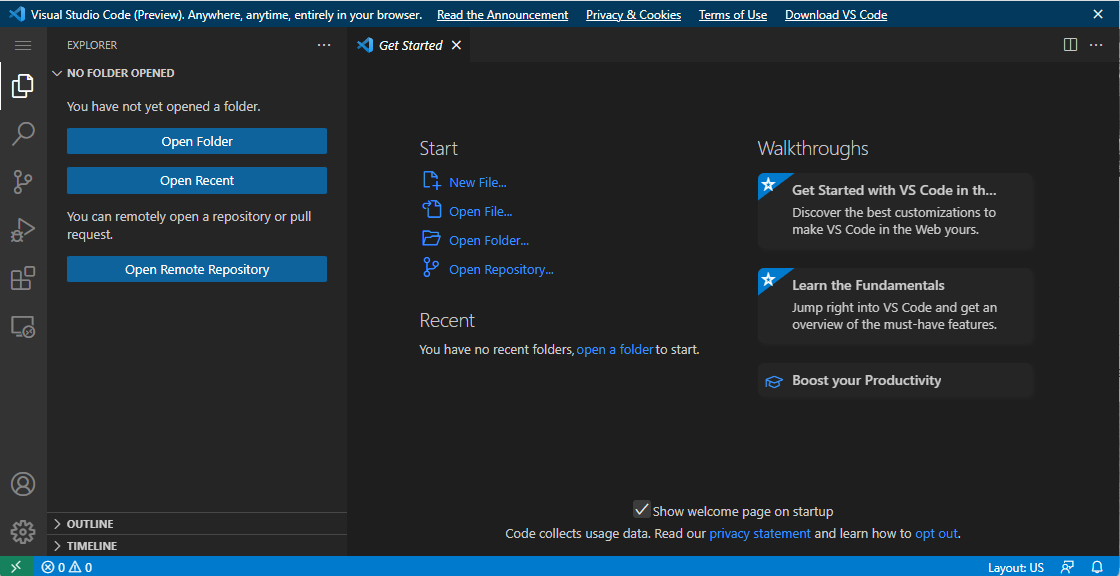Open the Extensions blocks icon
Viewport: 1120px width, 576px height.
23,279
